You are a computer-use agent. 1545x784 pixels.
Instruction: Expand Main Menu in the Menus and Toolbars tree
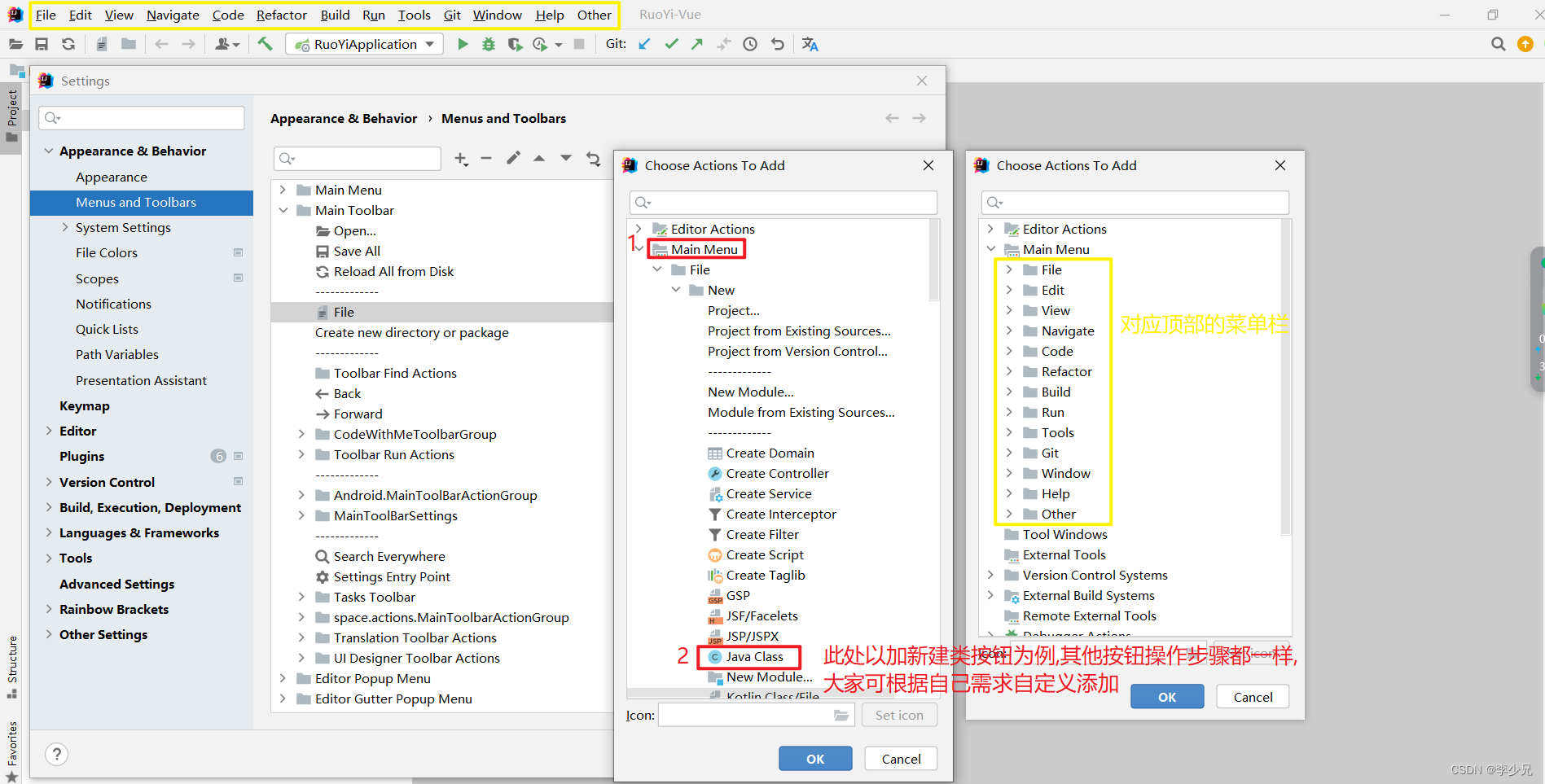[283, 190]
